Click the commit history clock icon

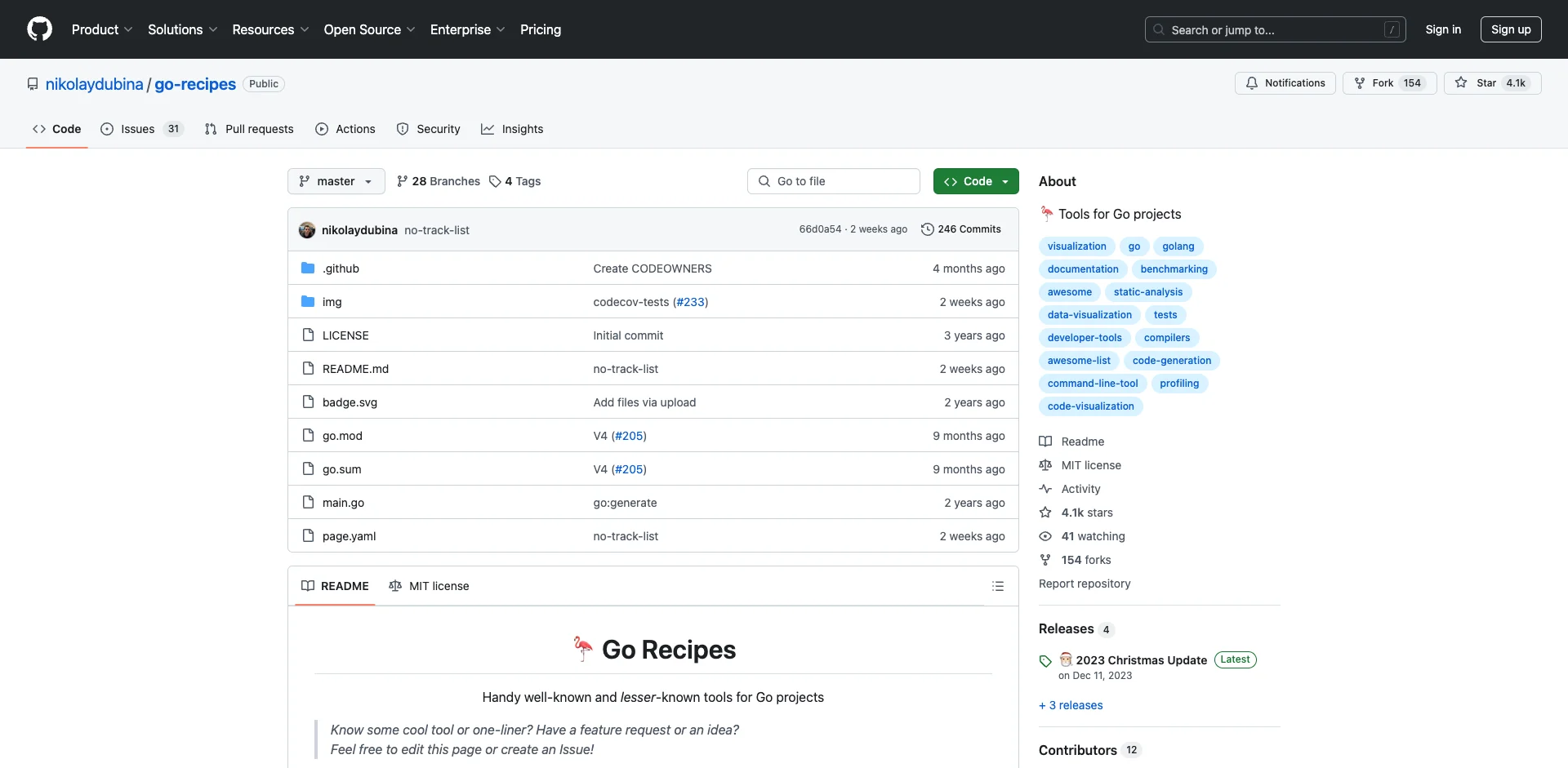coord(927,229)
